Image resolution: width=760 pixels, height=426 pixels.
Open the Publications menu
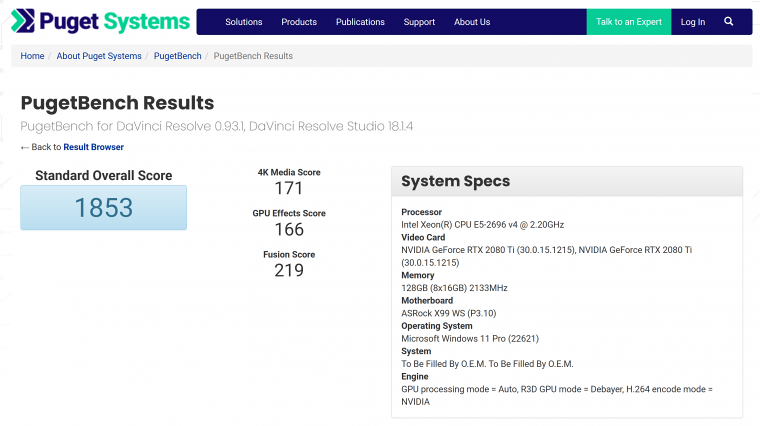[360, 22]
